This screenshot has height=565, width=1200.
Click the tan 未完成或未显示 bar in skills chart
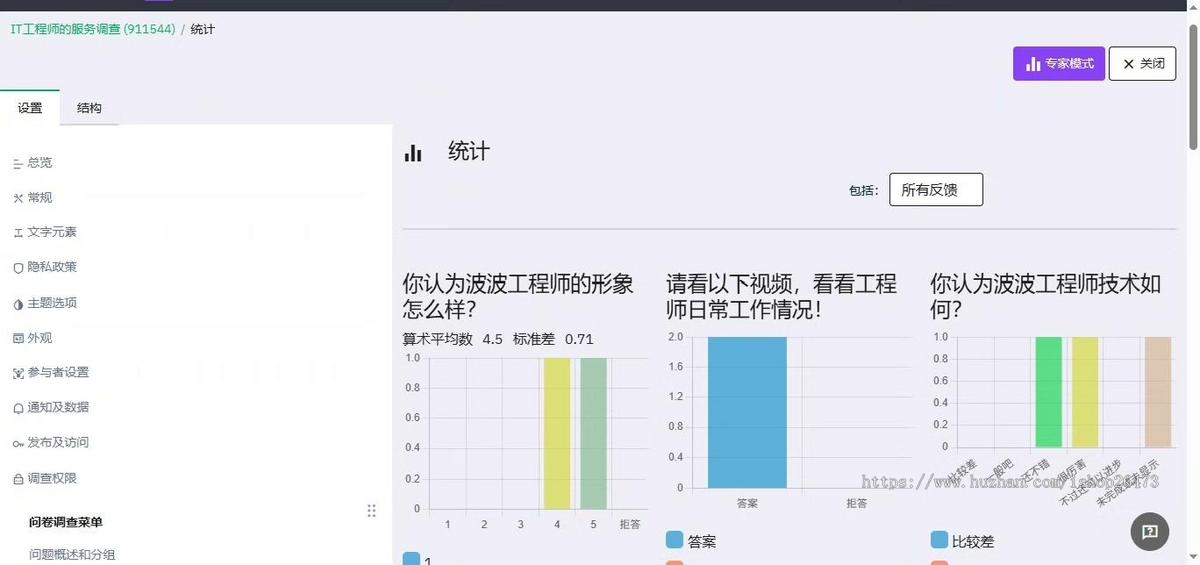1158,392
